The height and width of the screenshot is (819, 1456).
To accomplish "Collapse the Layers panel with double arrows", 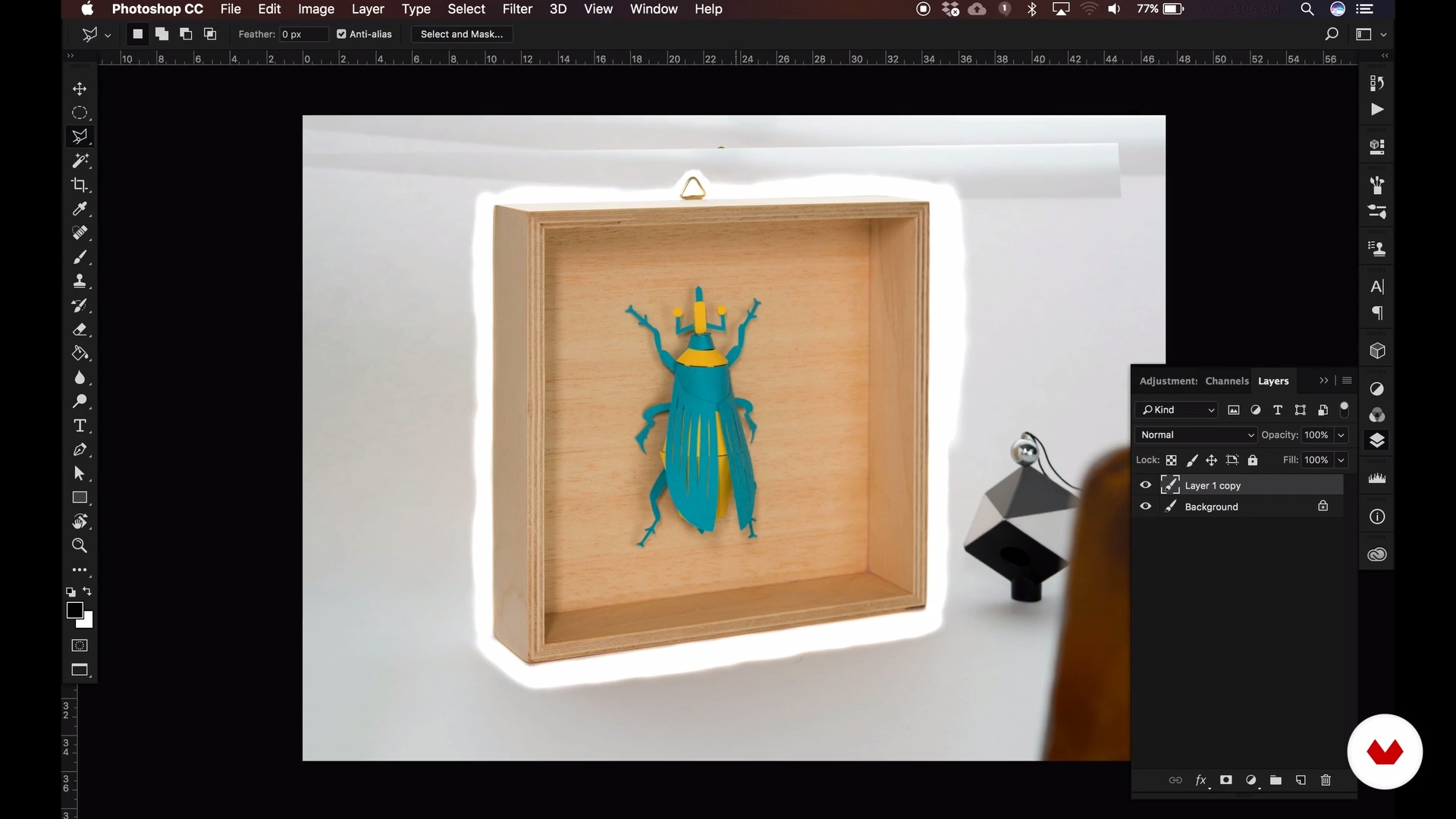I will (x=1324, y=381).
